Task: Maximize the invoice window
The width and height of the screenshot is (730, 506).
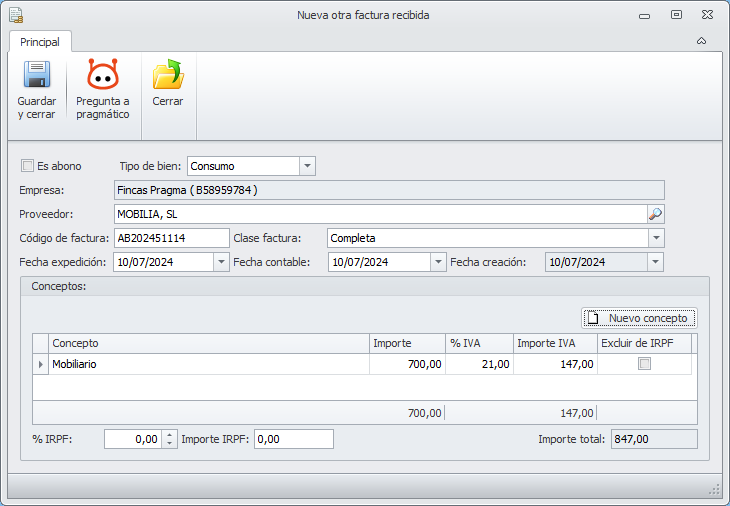Action: click(x=676, y=15)
